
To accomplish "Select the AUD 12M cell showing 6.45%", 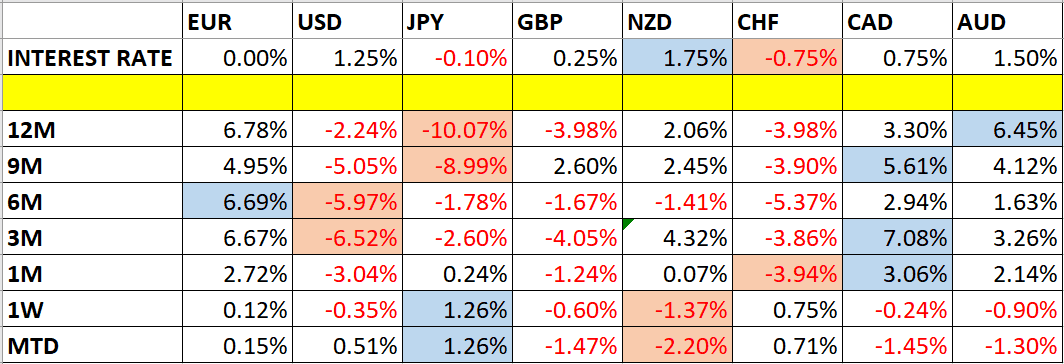I will pos(1007,128).
